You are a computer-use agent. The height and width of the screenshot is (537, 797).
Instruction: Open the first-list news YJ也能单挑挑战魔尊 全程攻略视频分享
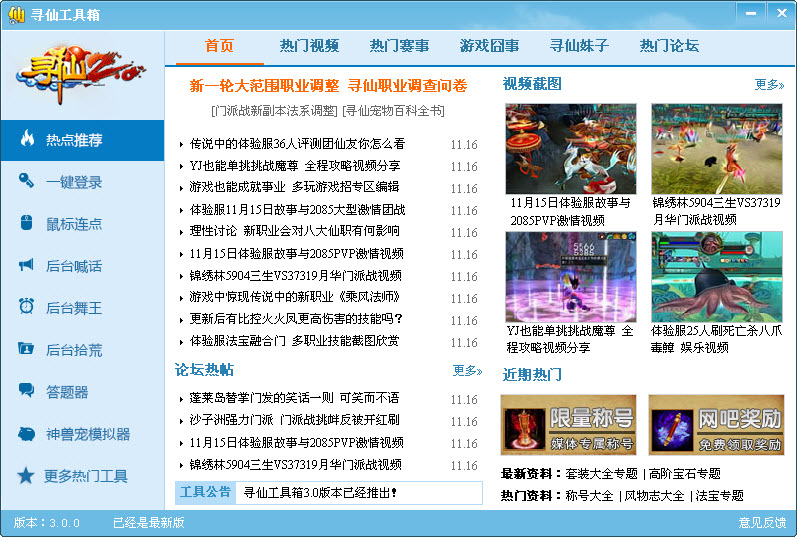tap(295, 166)
